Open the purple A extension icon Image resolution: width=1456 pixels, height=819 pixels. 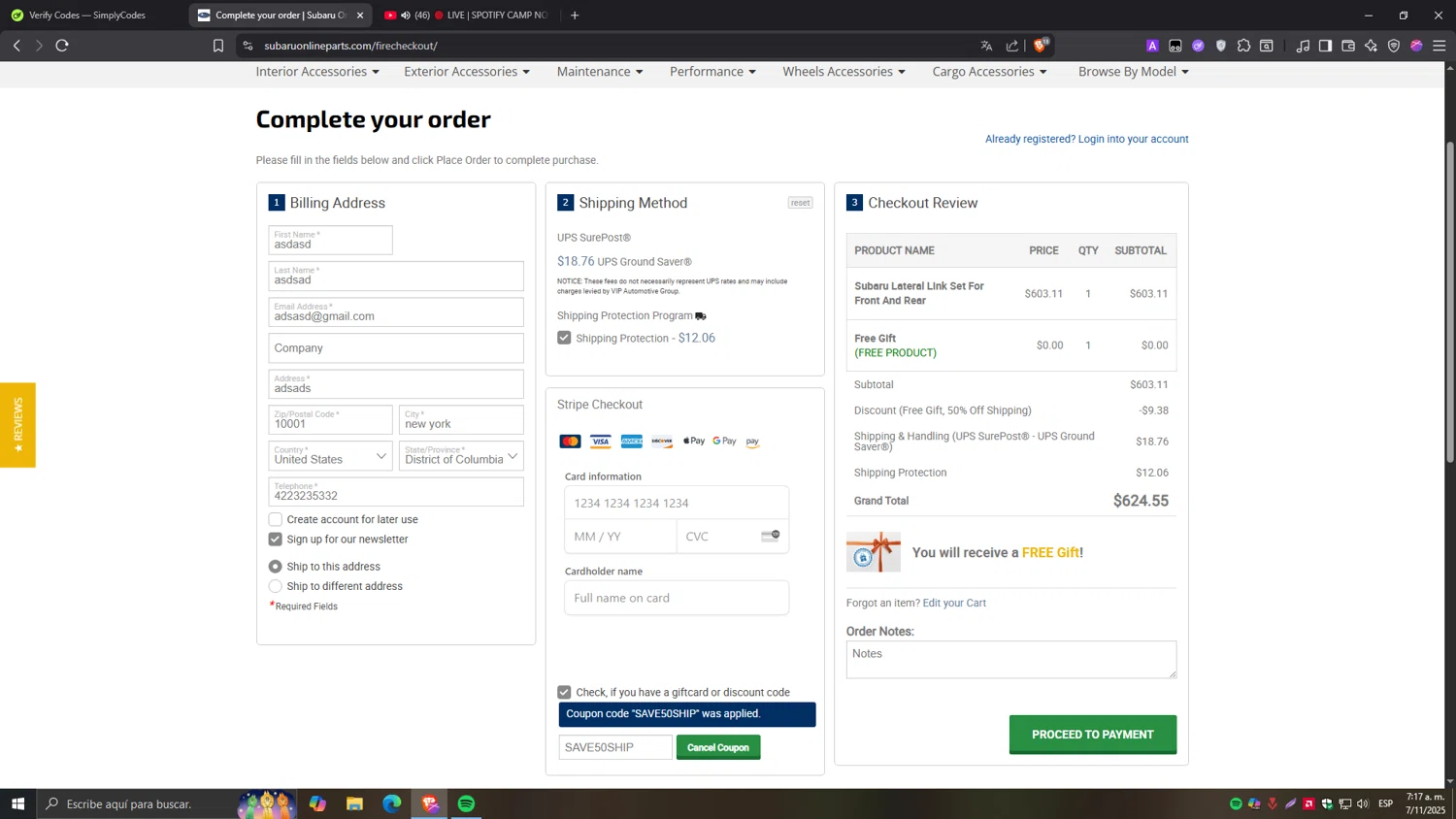tap(1152, 46)
